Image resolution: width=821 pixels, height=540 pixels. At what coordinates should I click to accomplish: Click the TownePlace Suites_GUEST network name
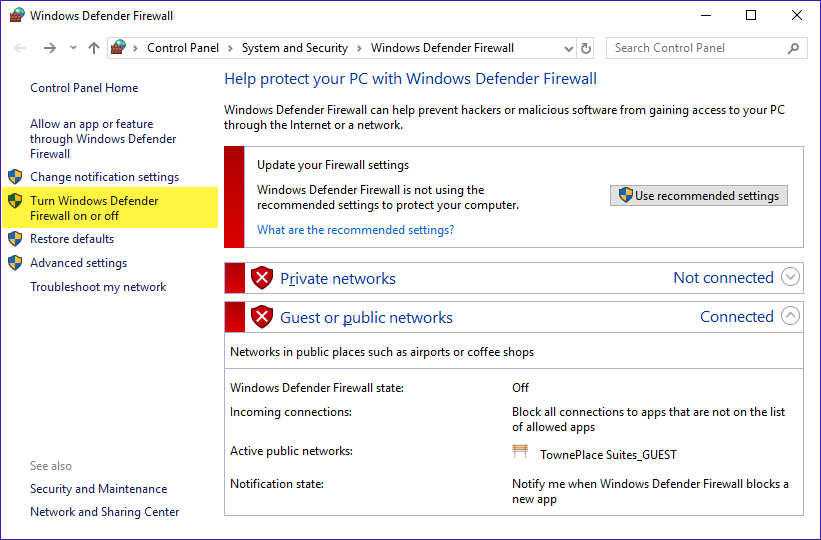point(608,455)
